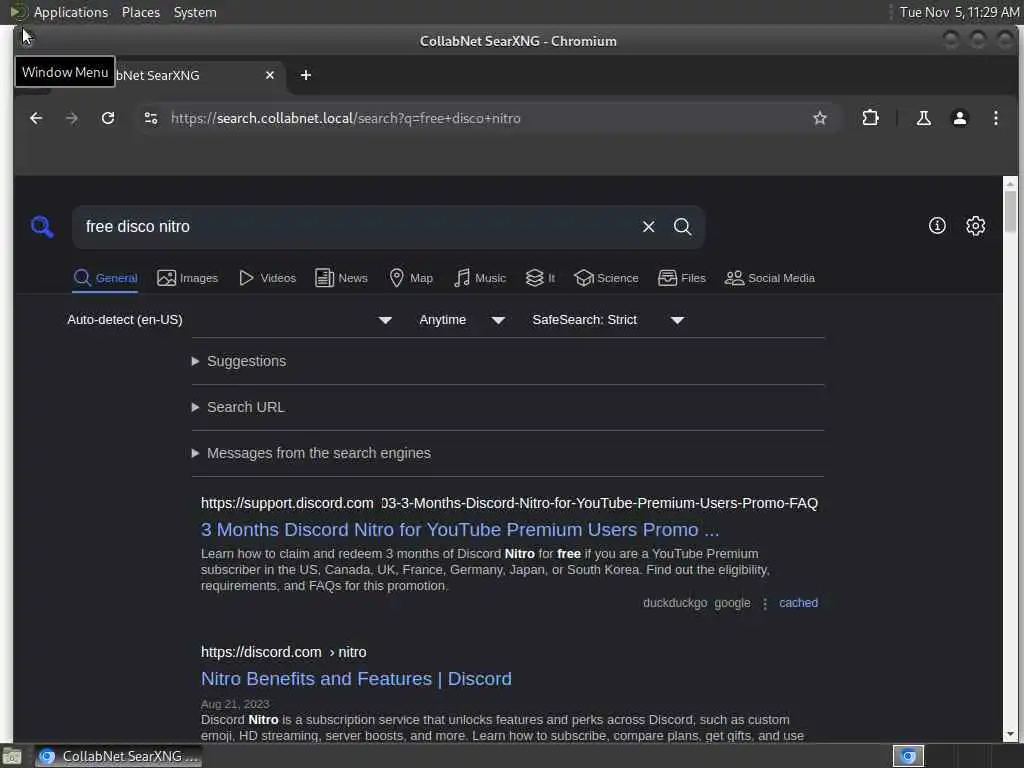Viewport: 1024px width, 768px height.
Task: Switch to Images category
Action: click(x=187, y=278)
